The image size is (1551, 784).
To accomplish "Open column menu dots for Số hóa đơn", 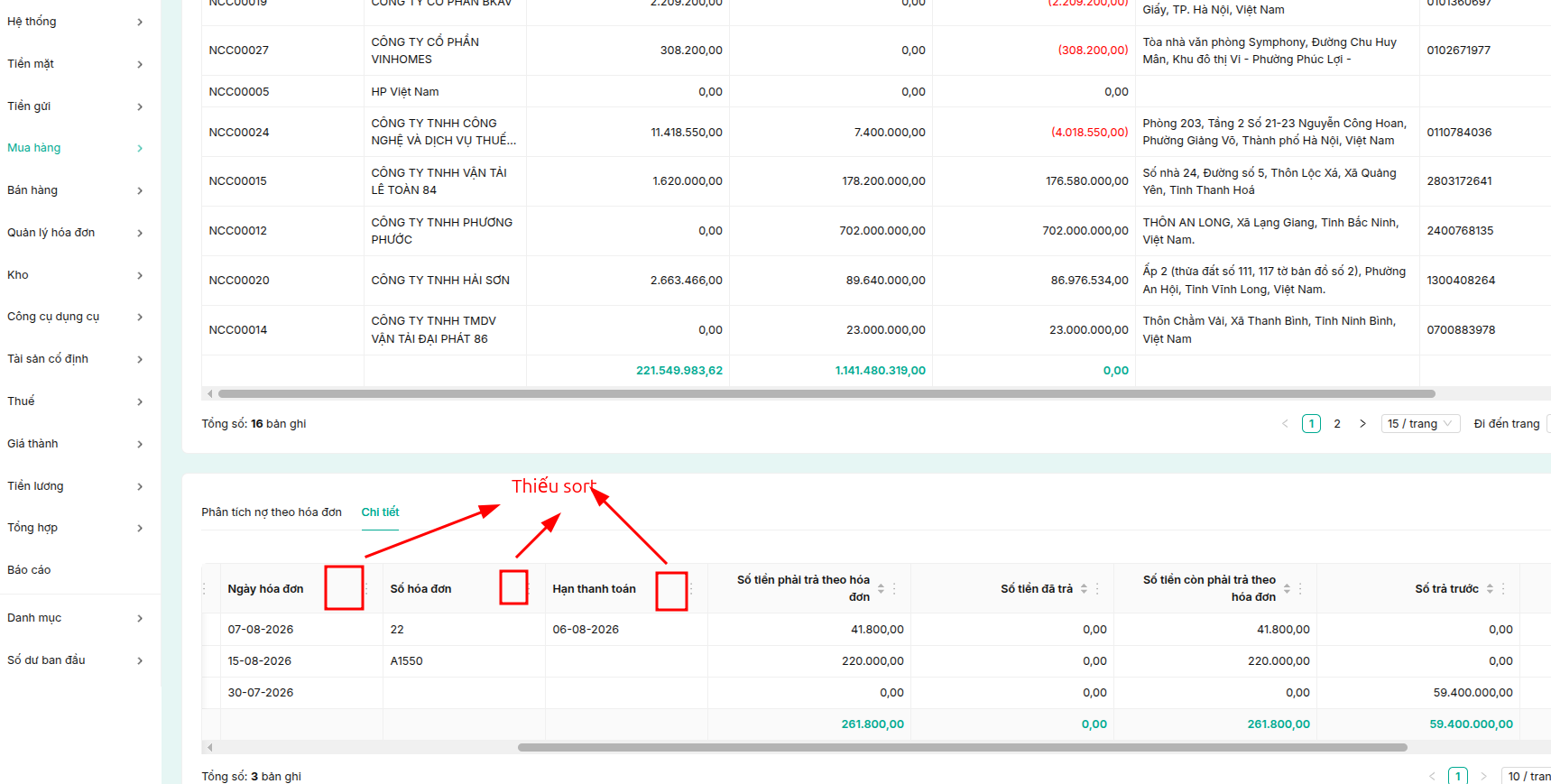I will click(x=528, y=589).
